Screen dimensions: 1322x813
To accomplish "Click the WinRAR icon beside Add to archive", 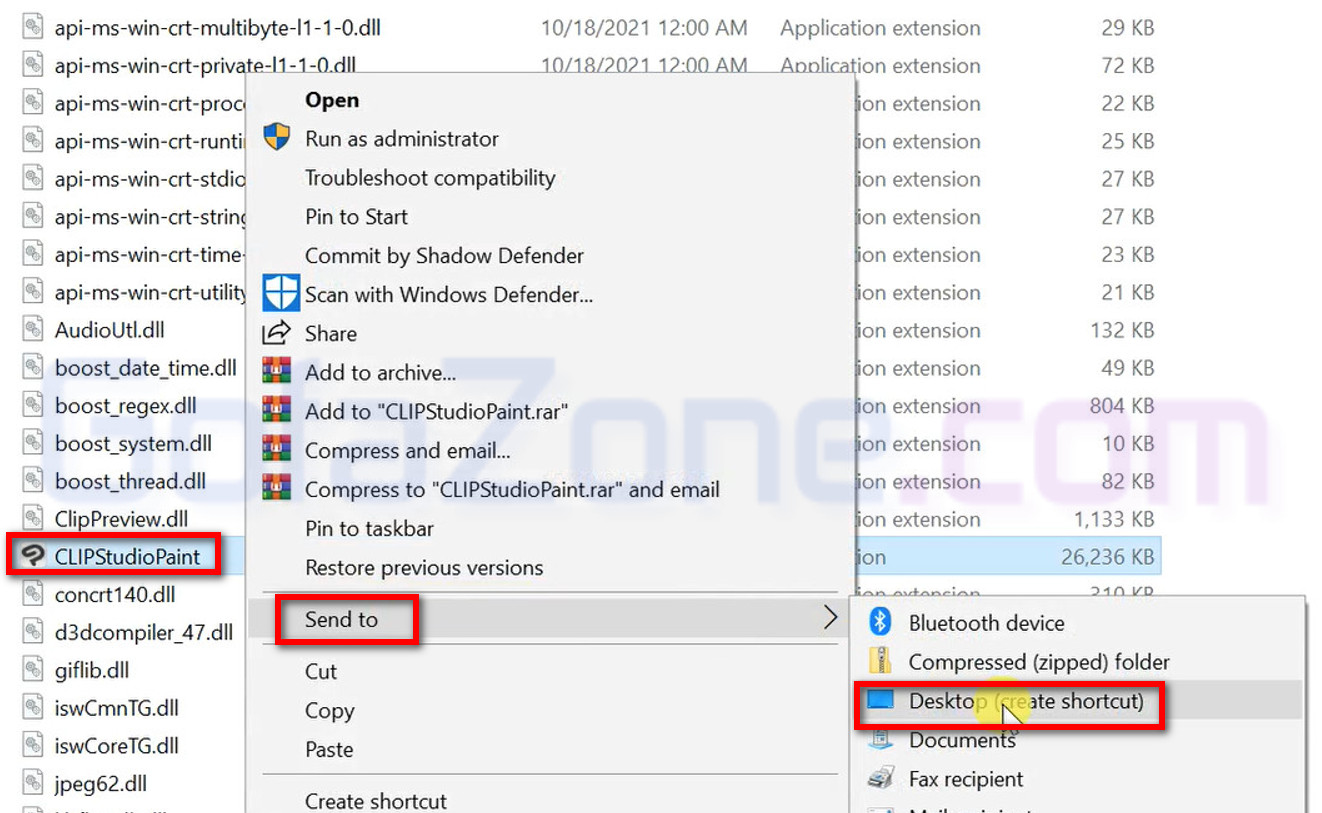I will click(x=276, y=372).
